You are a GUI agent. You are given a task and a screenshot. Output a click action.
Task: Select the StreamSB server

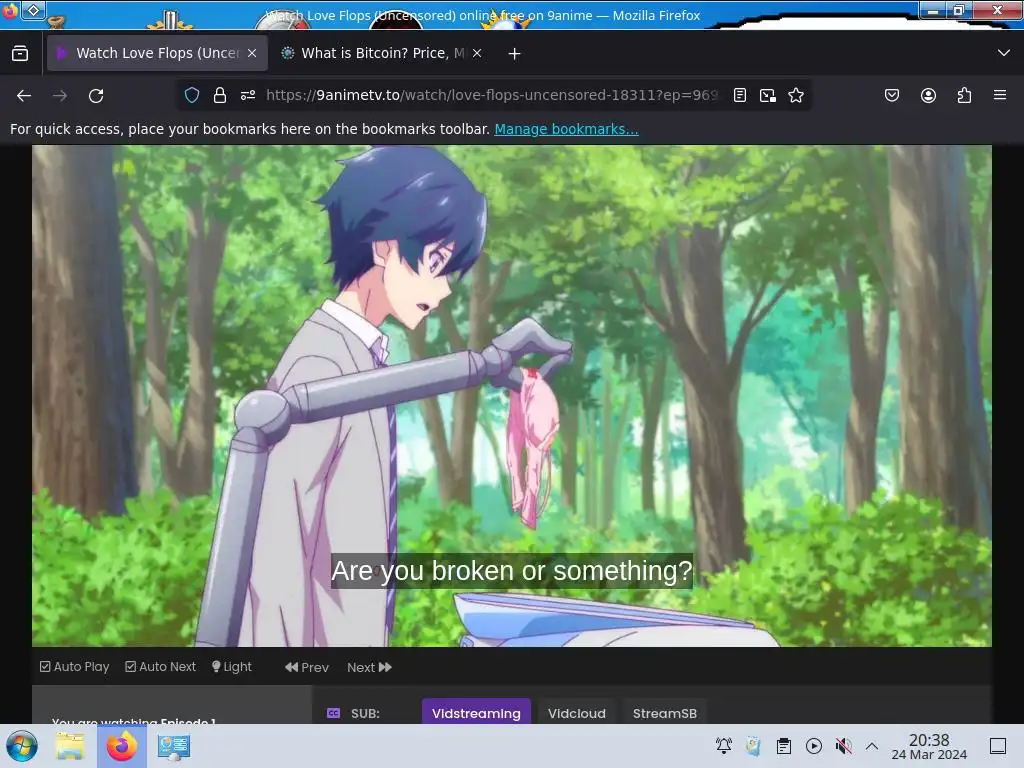pyautogui.click(x=665, y=713)
